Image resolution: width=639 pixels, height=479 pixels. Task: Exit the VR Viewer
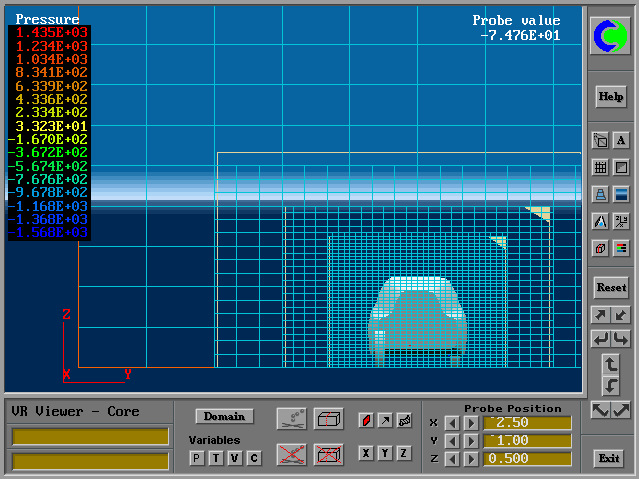click(x=609, y=458)
